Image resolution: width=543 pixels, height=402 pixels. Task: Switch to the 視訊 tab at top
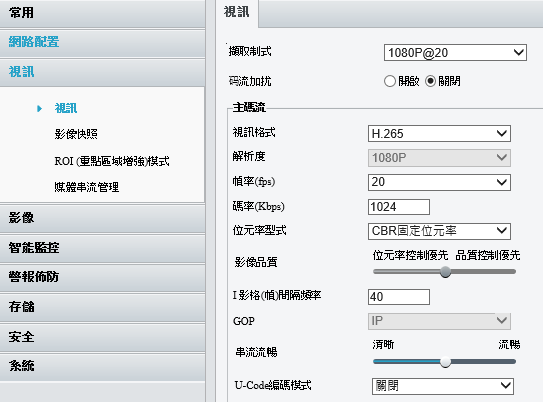click(x=237, y=12)
